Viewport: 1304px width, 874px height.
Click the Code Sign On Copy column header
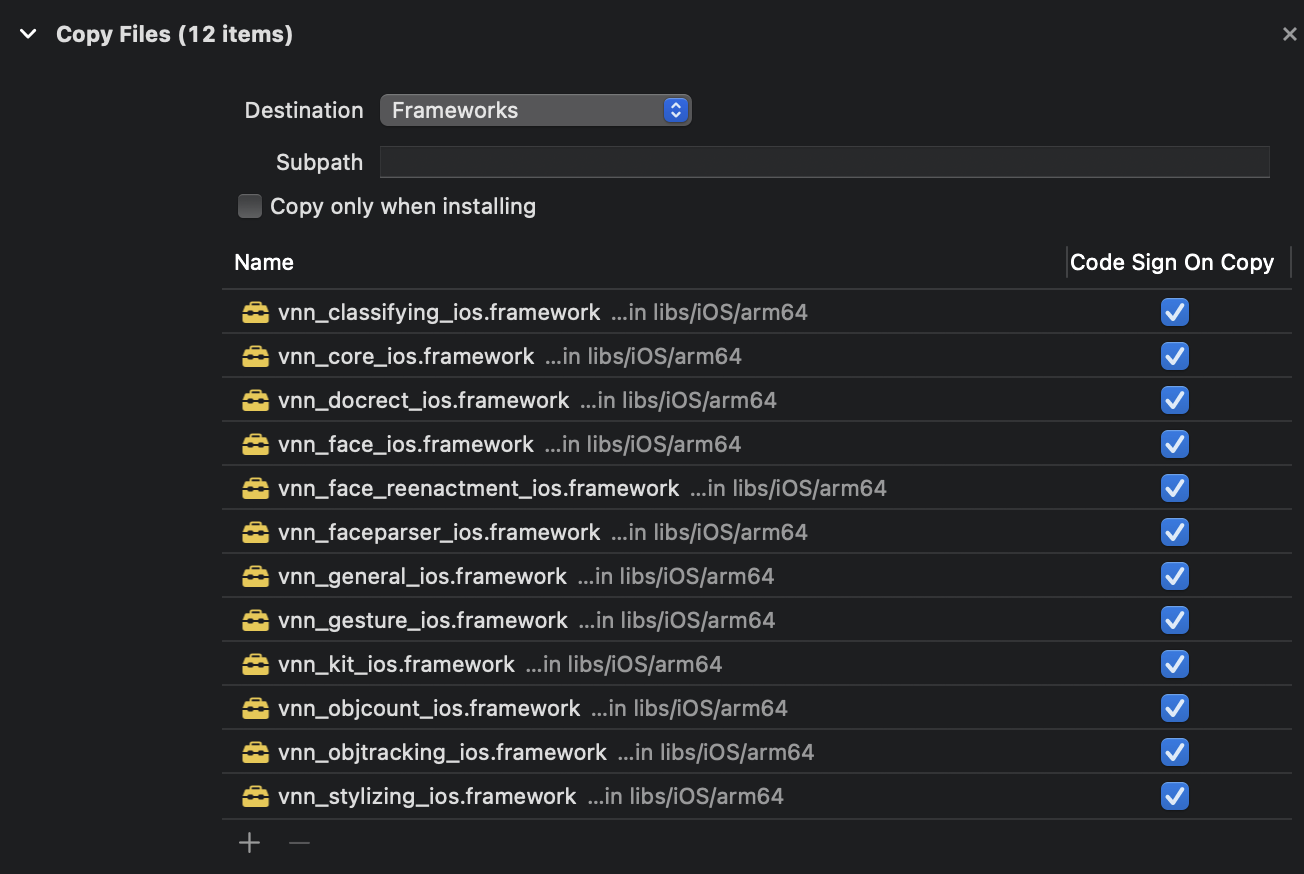[1172, 263]
